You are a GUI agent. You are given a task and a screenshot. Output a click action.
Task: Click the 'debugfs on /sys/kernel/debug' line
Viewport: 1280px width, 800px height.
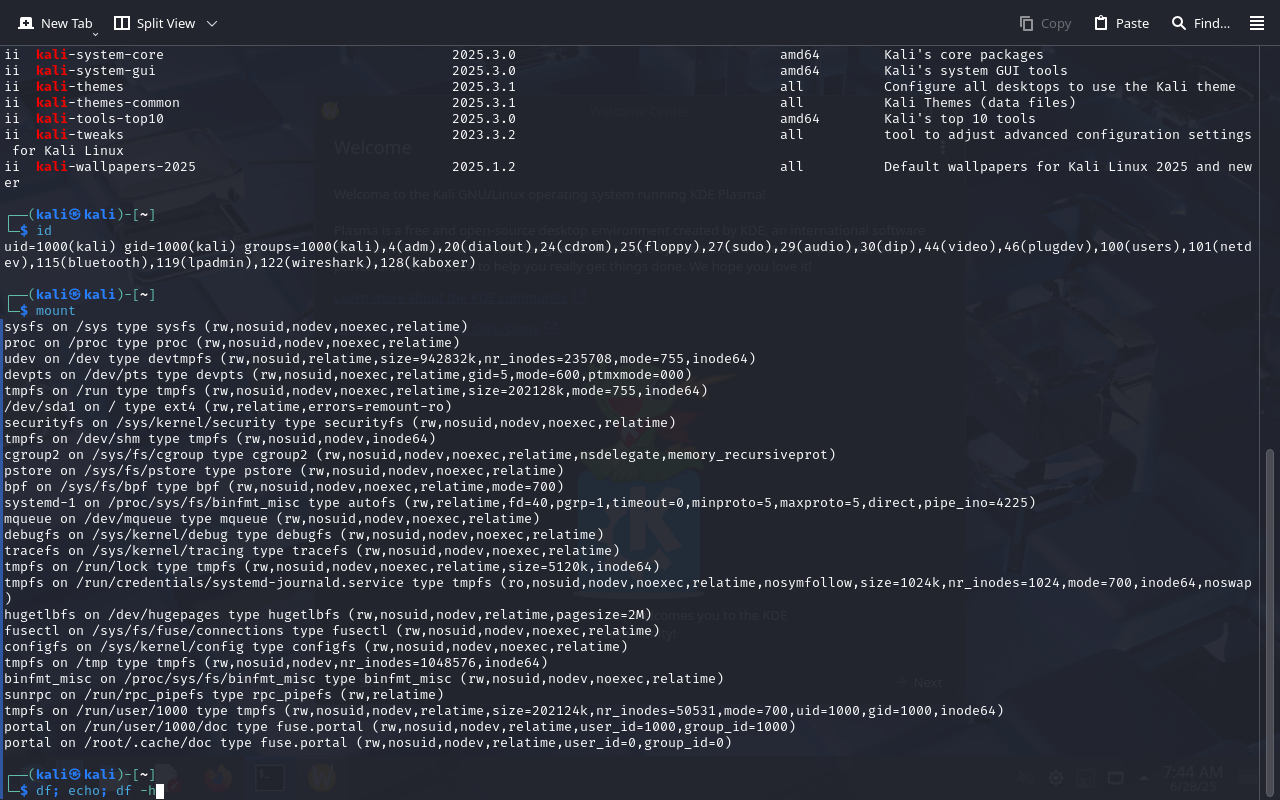pyautogui.click(x=304, y=535)
